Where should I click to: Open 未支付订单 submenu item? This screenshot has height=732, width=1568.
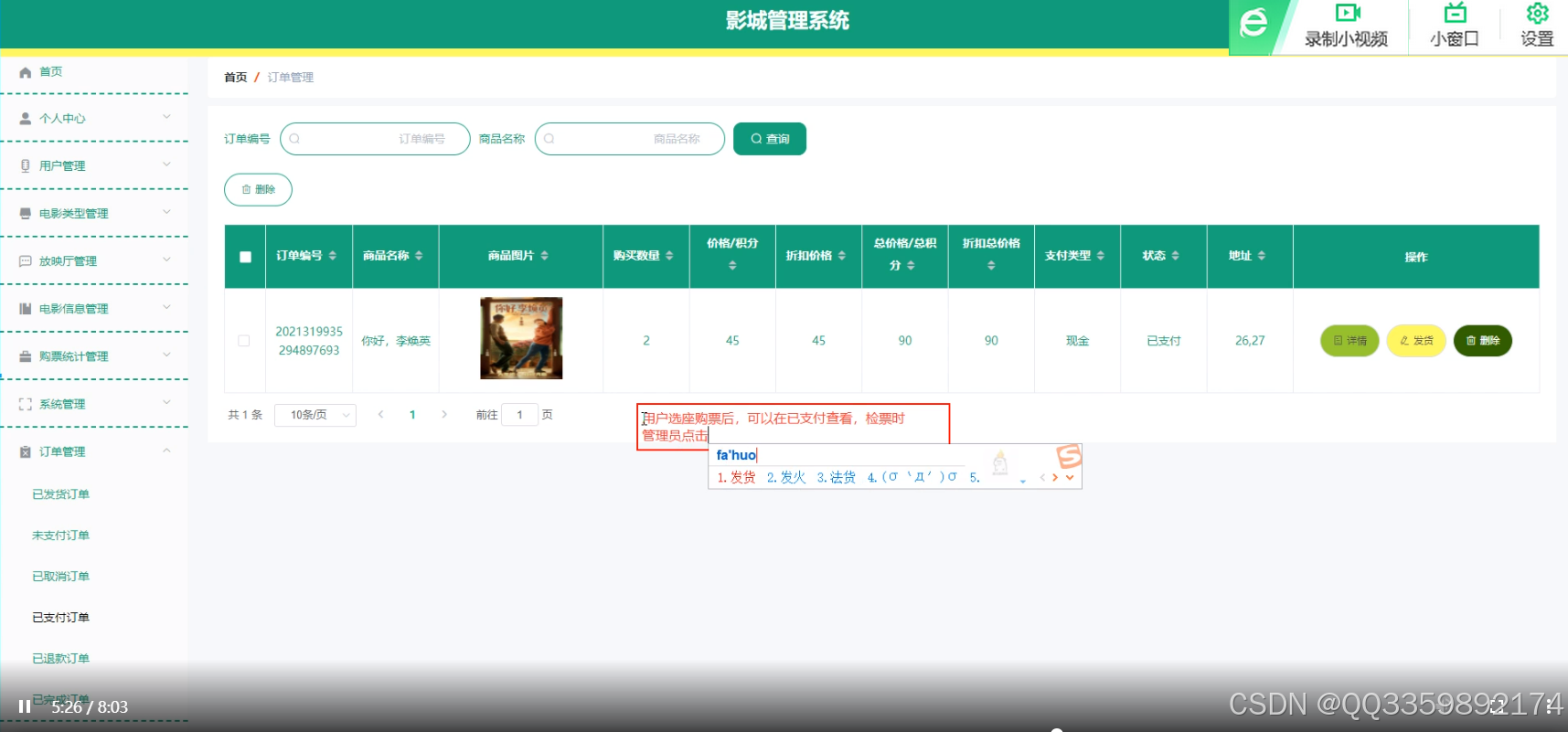click(60, 536)
